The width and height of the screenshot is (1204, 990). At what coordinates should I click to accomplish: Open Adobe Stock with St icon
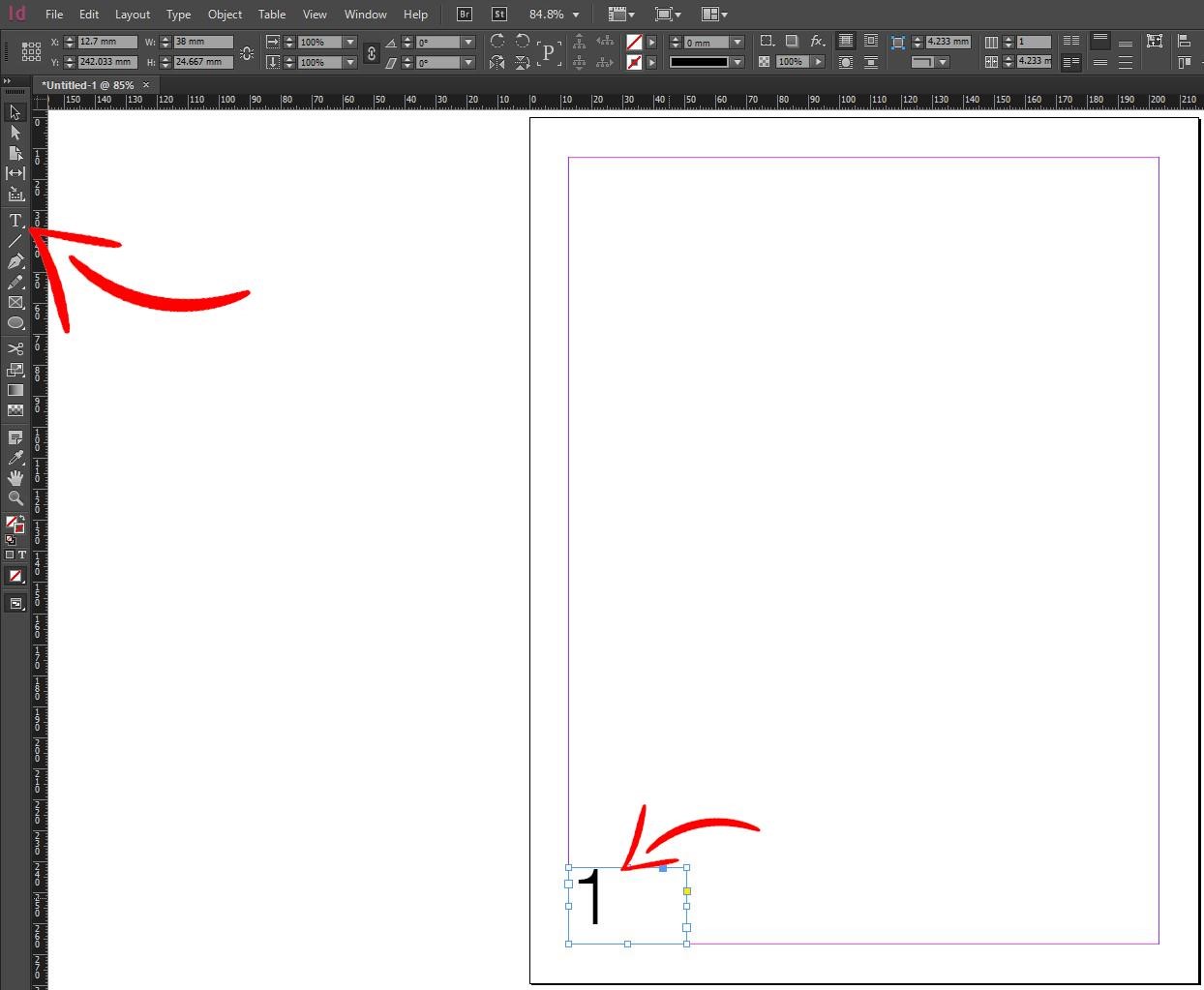point(499,15)
